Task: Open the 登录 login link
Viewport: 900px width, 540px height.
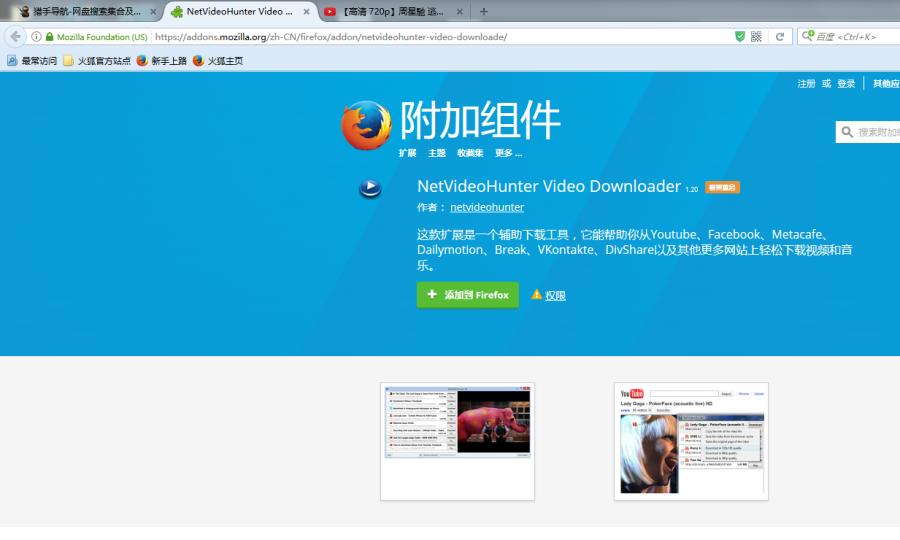Action: tap(846, 84)
